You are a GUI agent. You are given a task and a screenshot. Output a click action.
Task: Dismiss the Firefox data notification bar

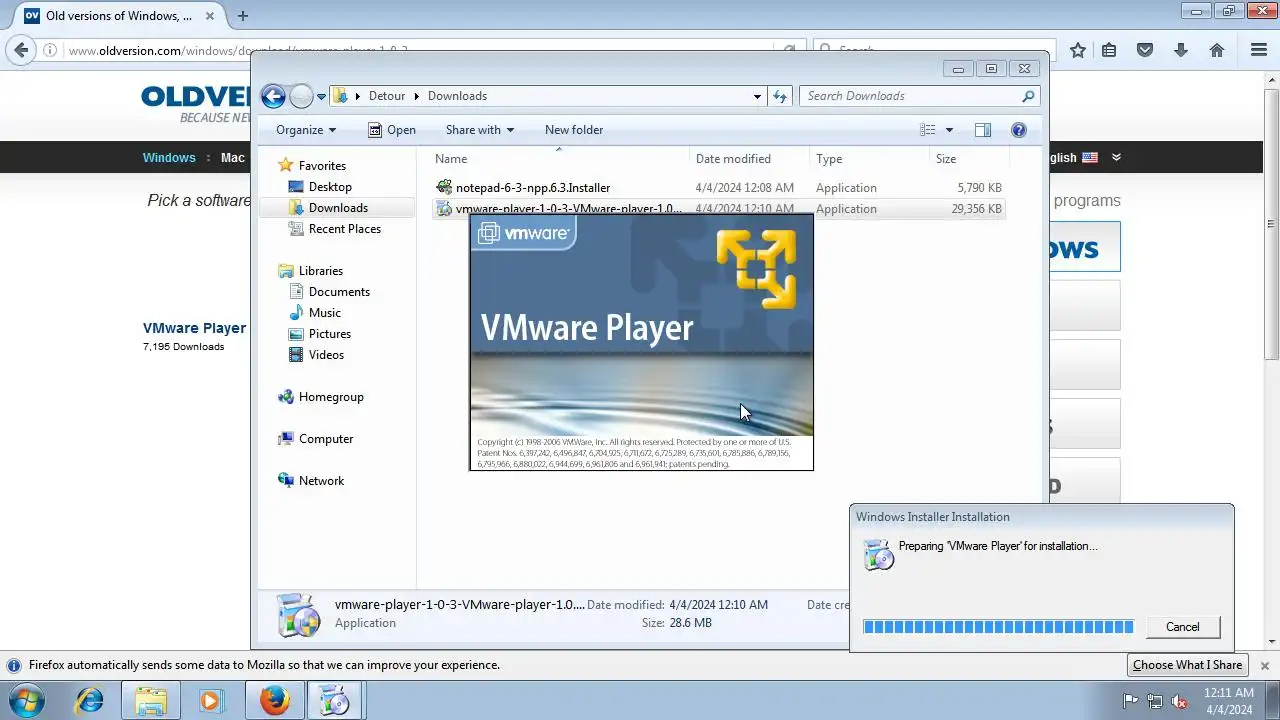(1264, 665)
